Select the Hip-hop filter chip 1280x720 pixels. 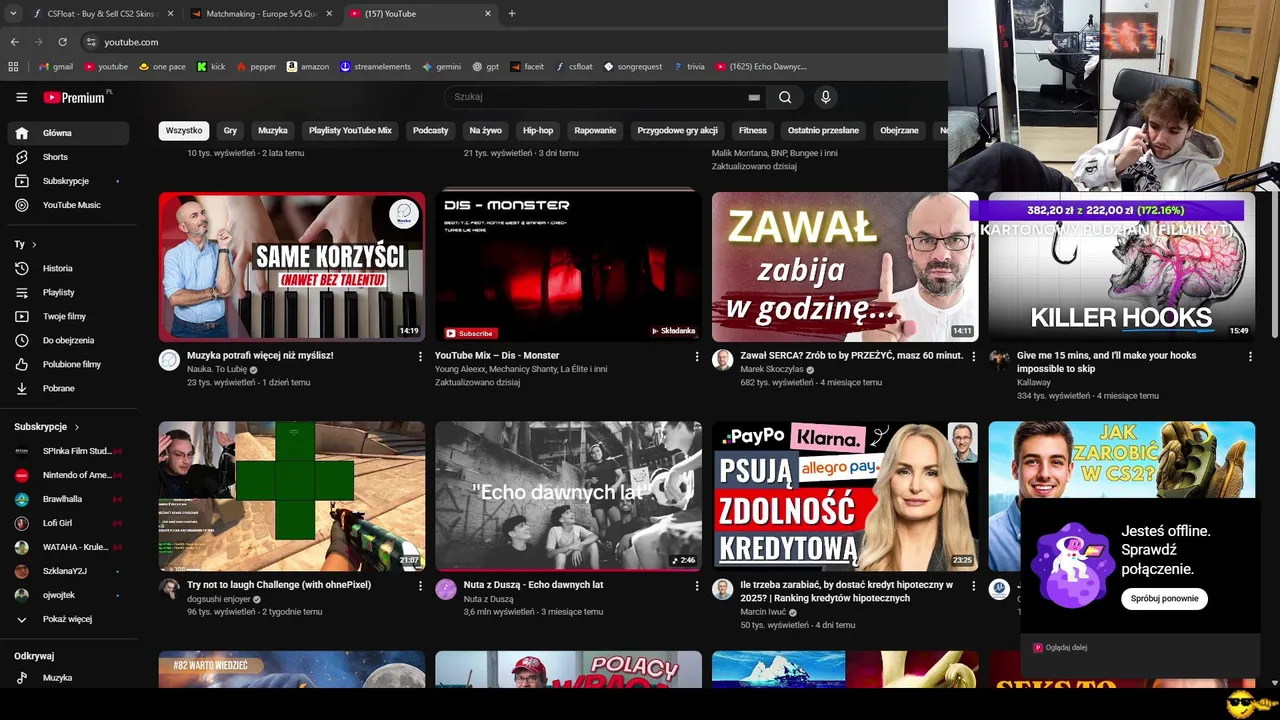[x=538, y=130]
